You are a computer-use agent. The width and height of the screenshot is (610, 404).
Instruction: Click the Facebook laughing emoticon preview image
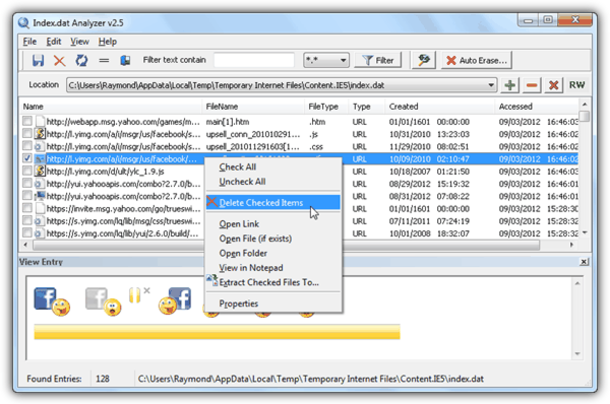point(175,301)
